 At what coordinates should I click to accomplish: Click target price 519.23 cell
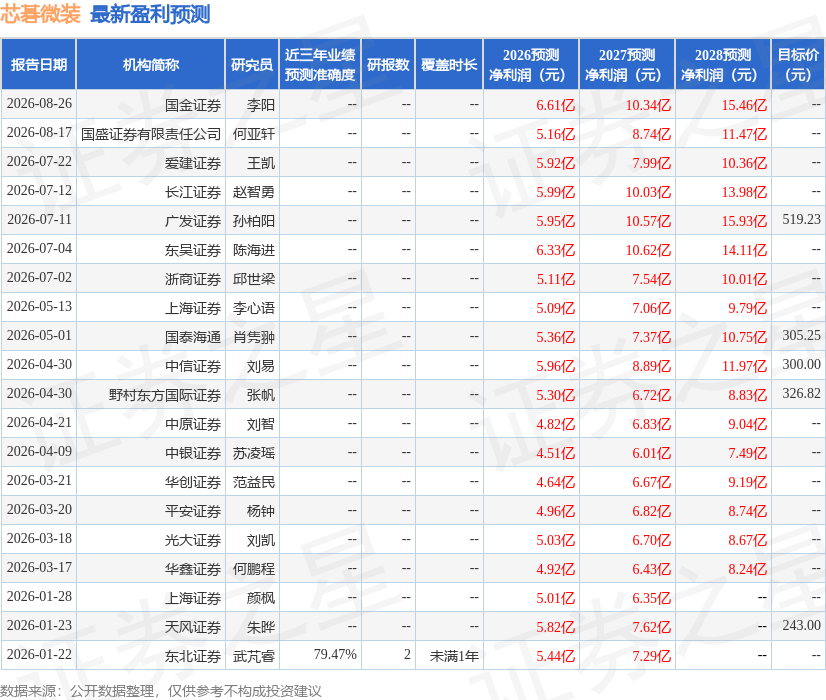coord(801,219)
